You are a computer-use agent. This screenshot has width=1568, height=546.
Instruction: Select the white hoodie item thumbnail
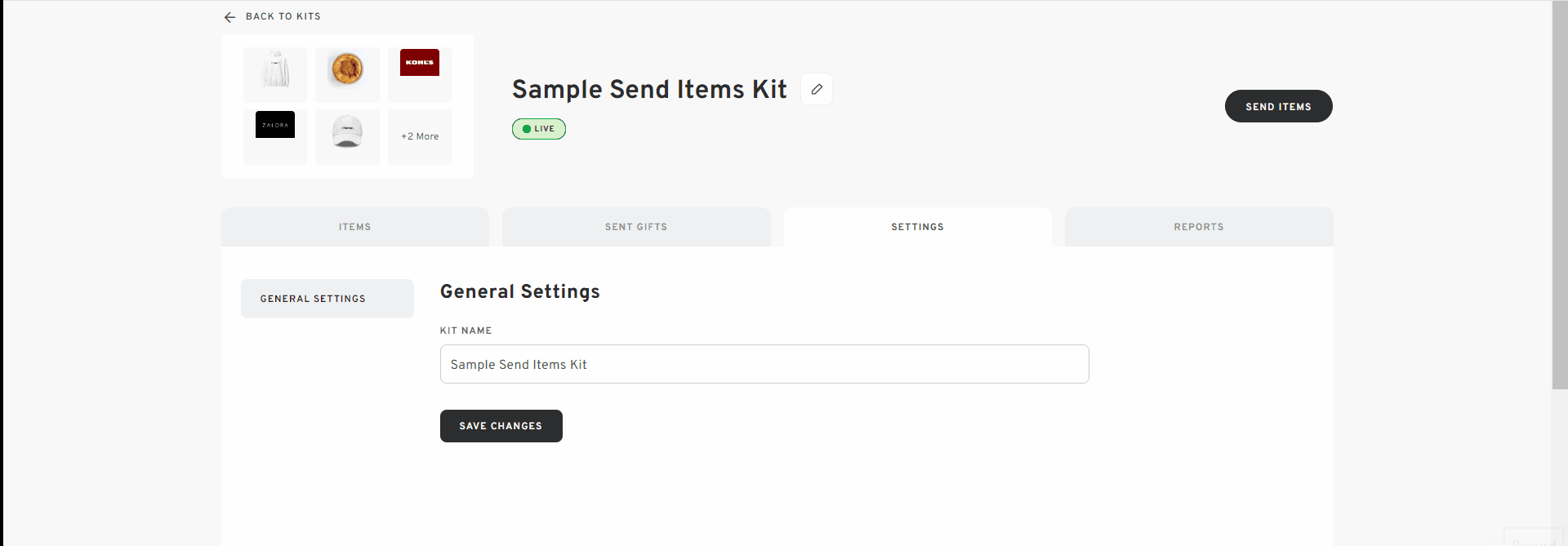[275, 74]
